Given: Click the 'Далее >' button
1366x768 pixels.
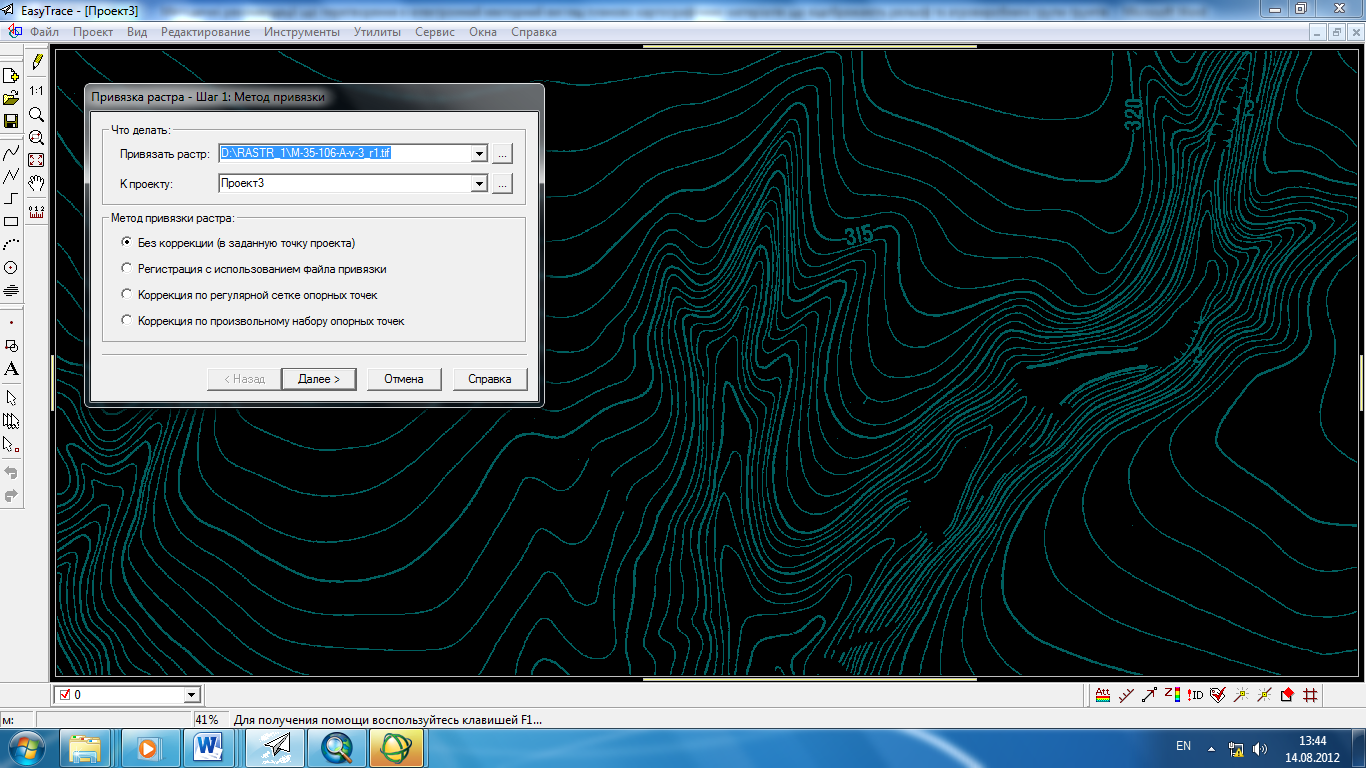Looking at the screenshot, I should click(x=319, y=379).
